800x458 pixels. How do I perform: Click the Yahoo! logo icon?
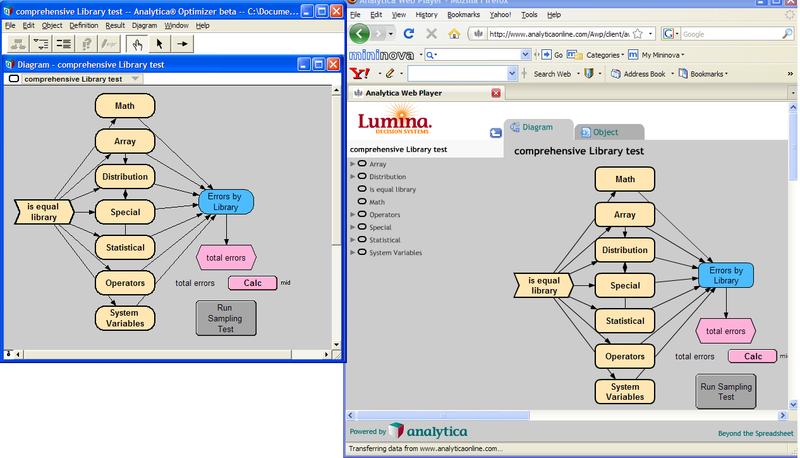click(x=360, y=73)
